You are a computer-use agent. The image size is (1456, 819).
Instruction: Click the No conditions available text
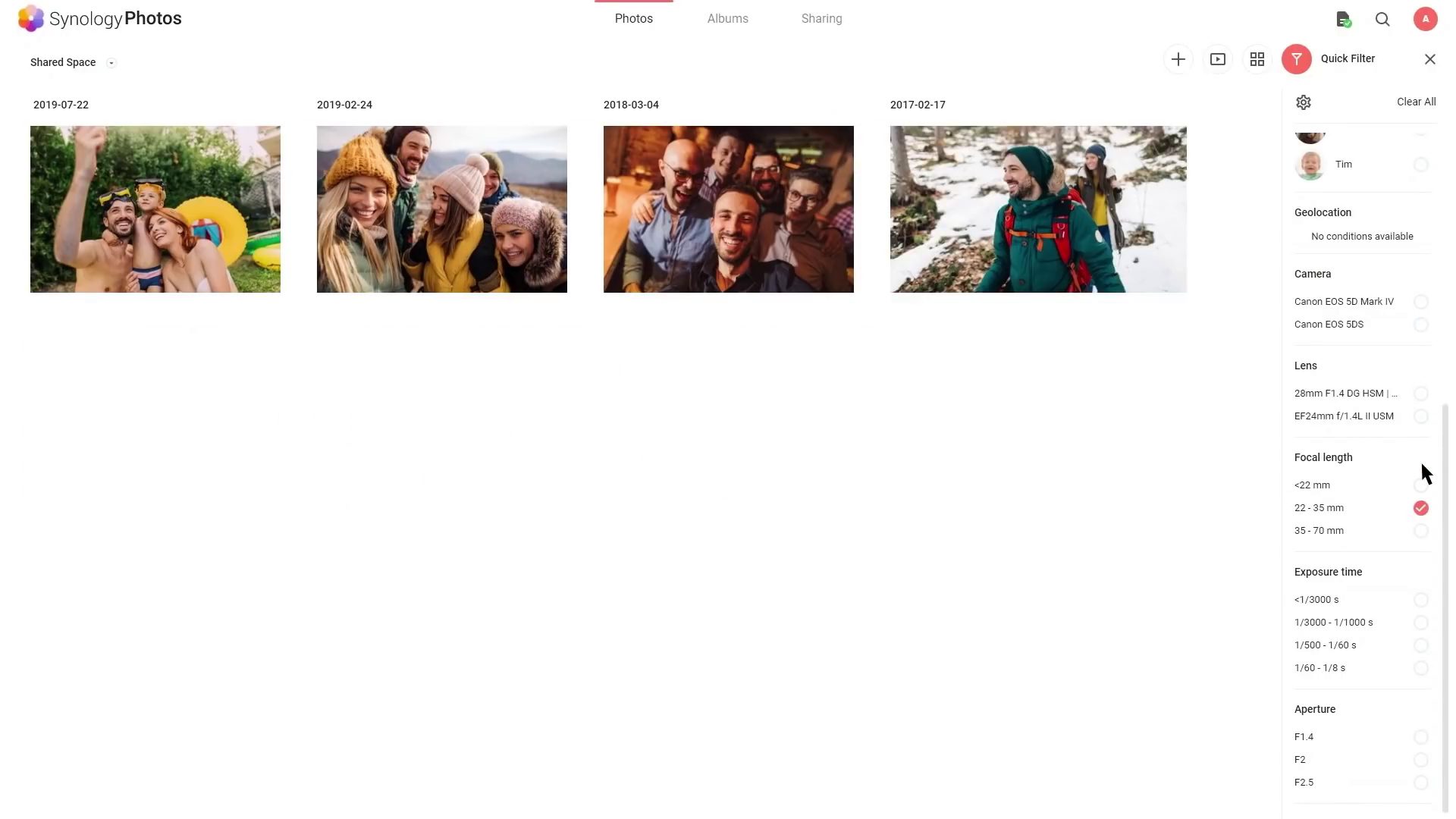click(x=1362, y=237)
